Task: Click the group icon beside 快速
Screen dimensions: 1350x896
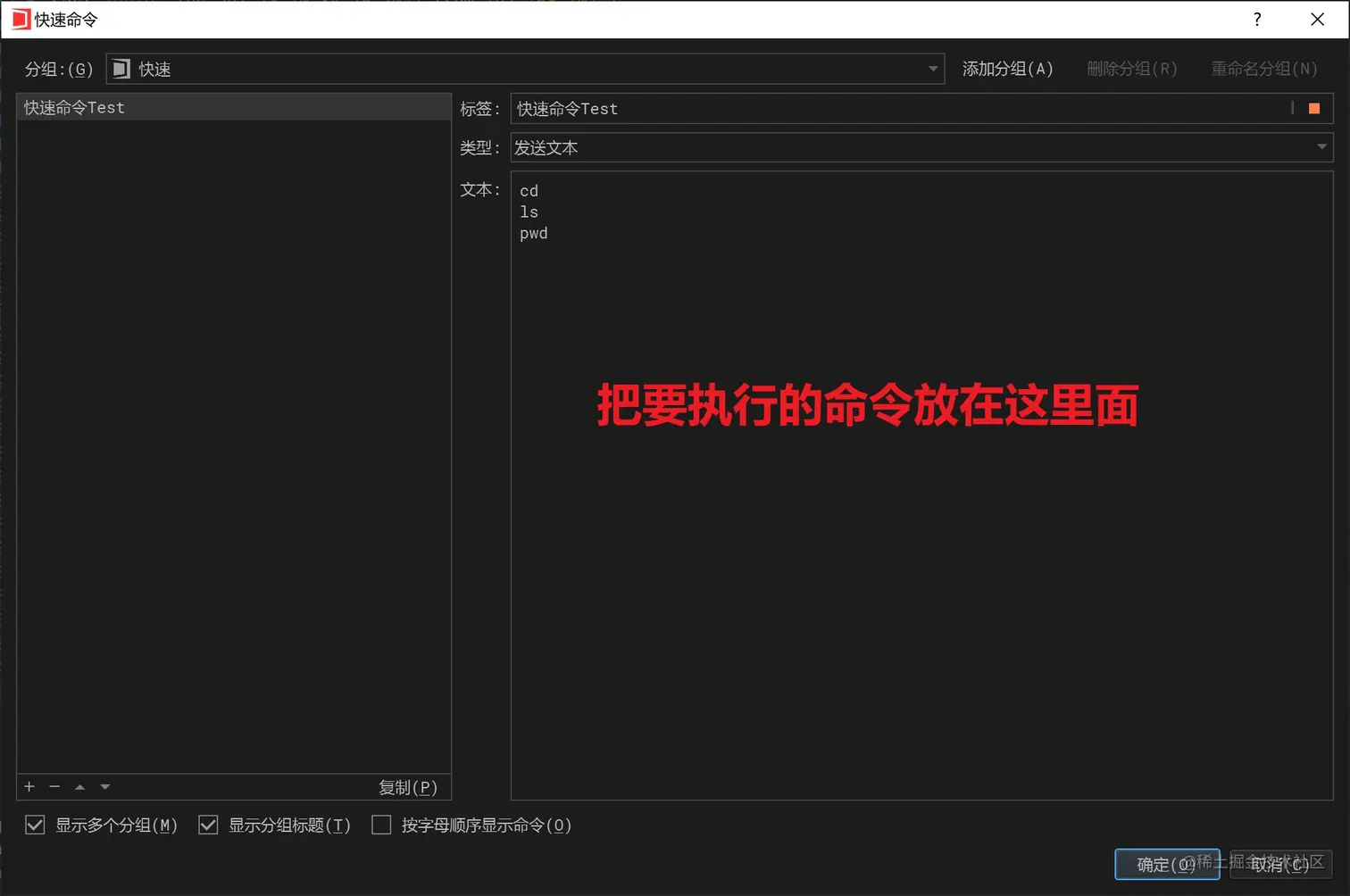Action: tap(121, 68)
